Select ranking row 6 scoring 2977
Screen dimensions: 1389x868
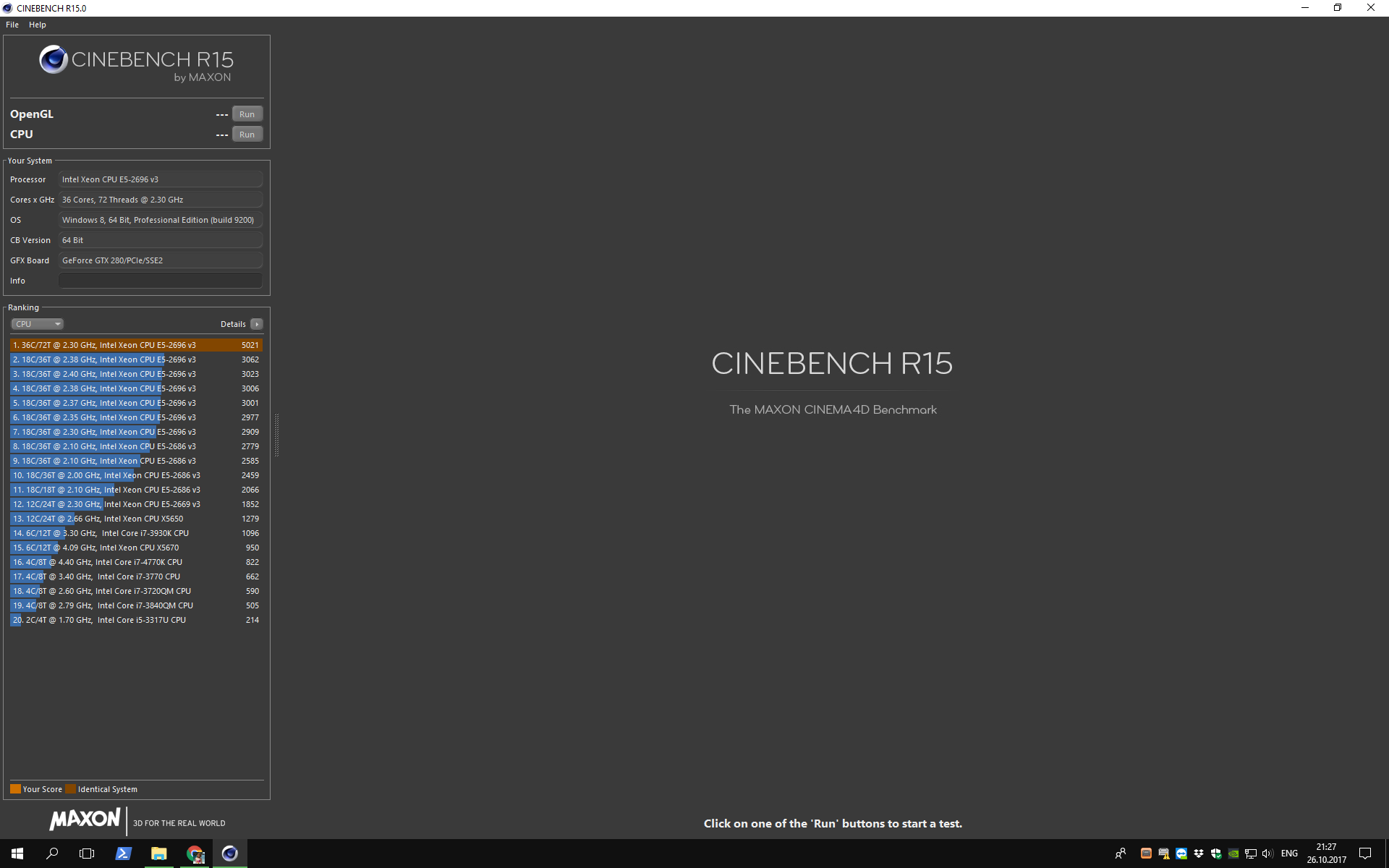[136, 417]
